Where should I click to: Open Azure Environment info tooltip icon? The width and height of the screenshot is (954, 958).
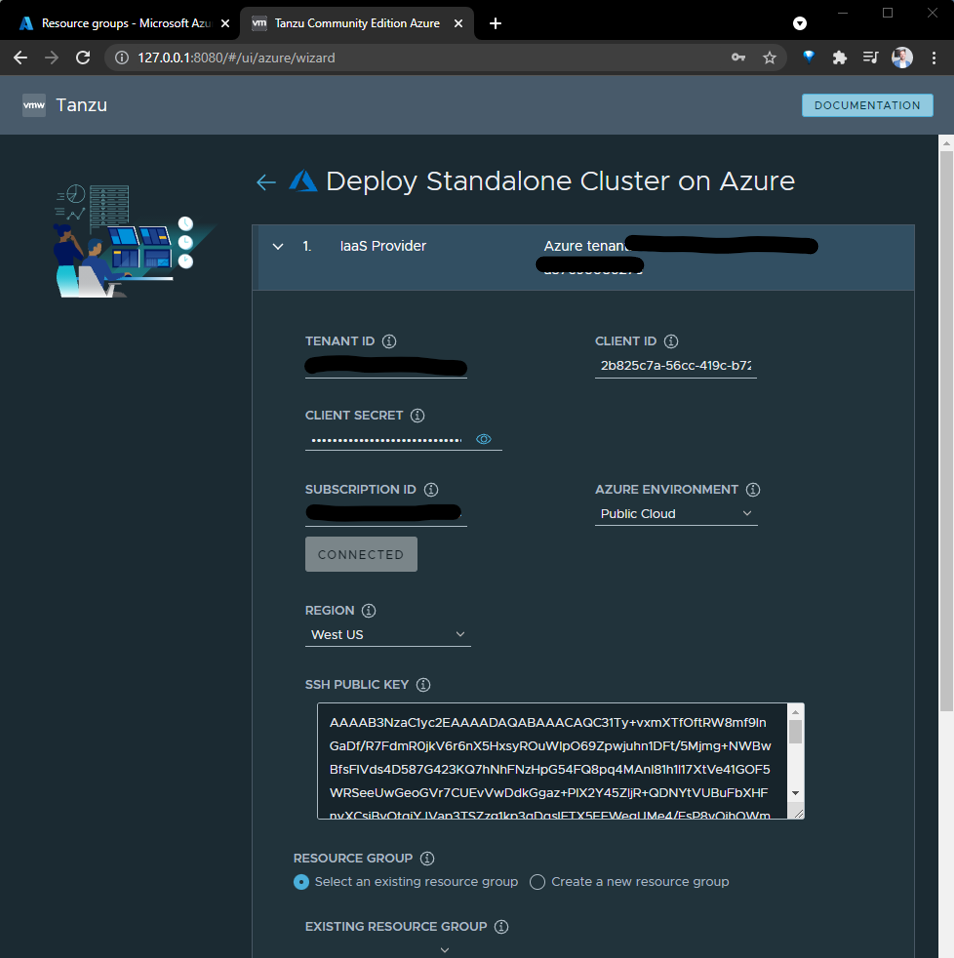point(754,489)
